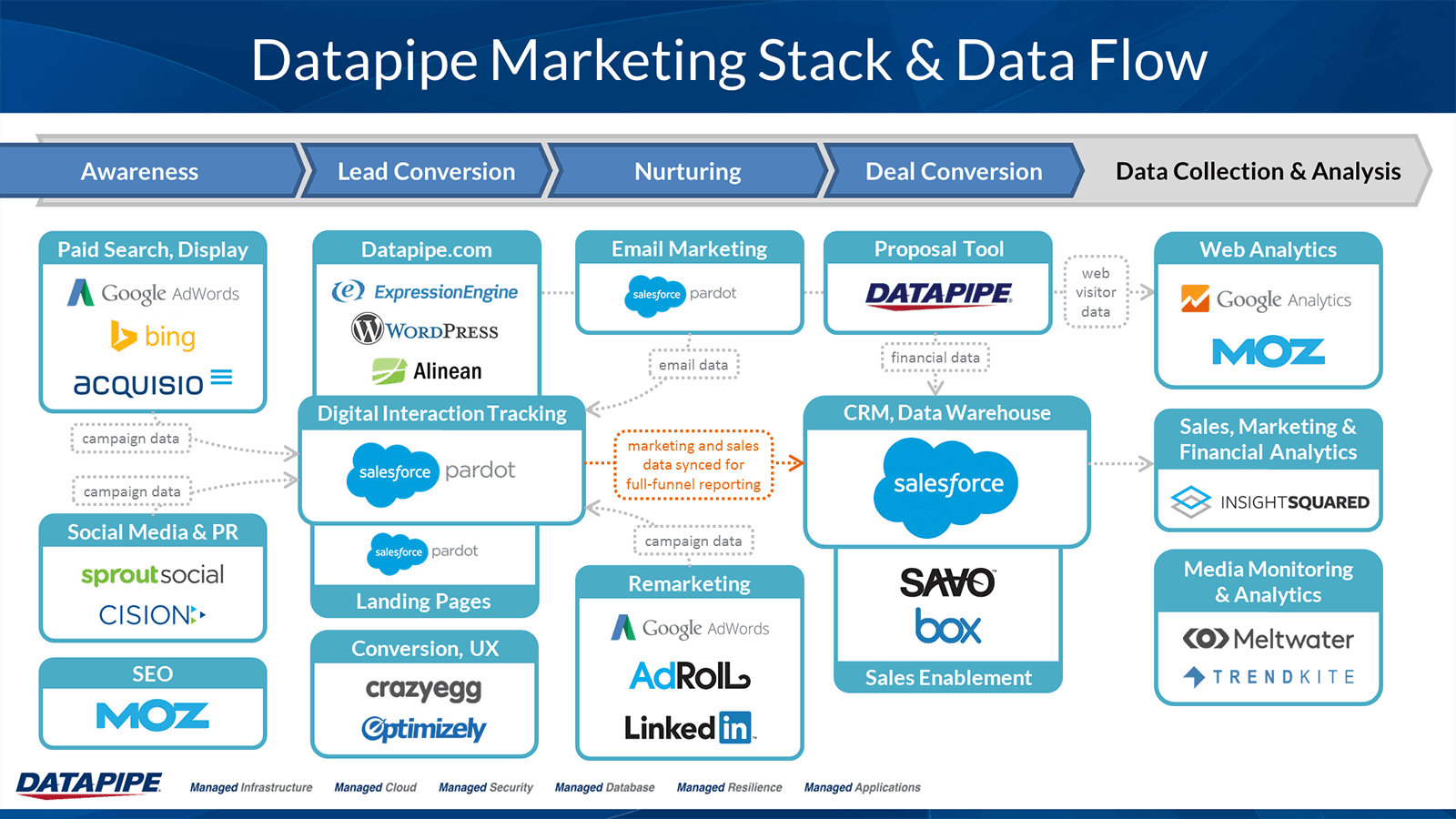Select the 'Conversion, UX' header

pos(425,649)
